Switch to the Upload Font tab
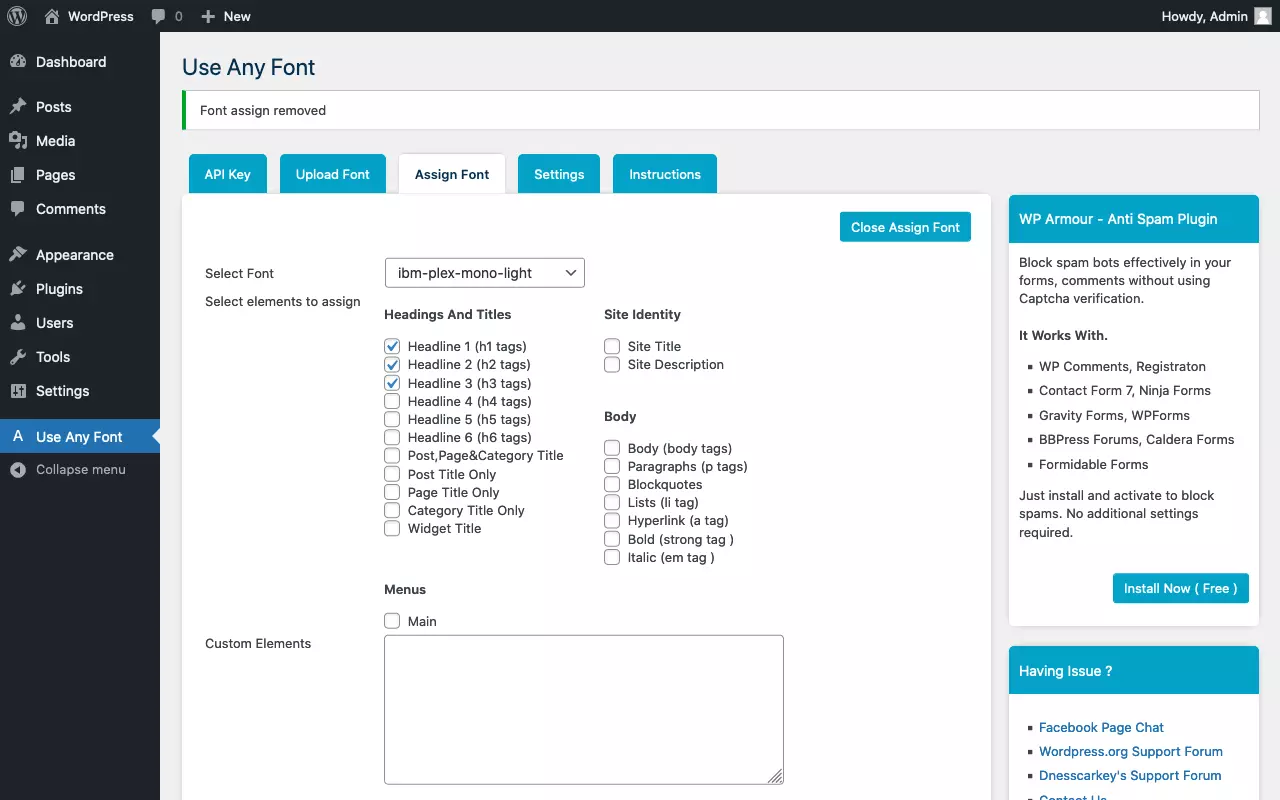This screenshot has width=1280, height=800. click(x=332, y=174)
